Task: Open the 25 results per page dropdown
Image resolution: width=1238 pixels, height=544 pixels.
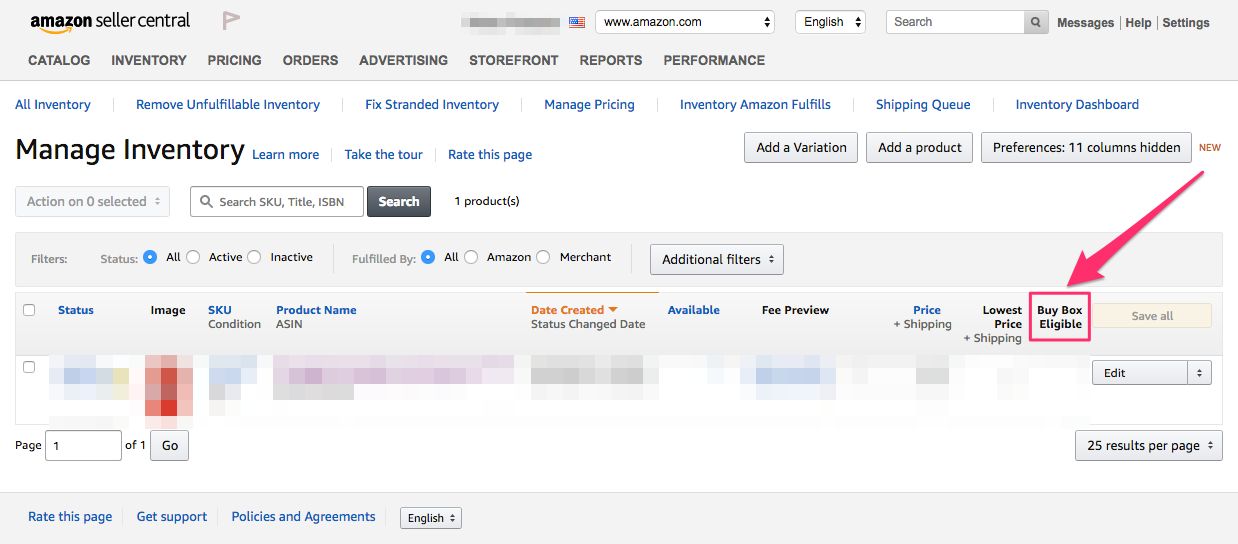Action: coord(1148,446)
